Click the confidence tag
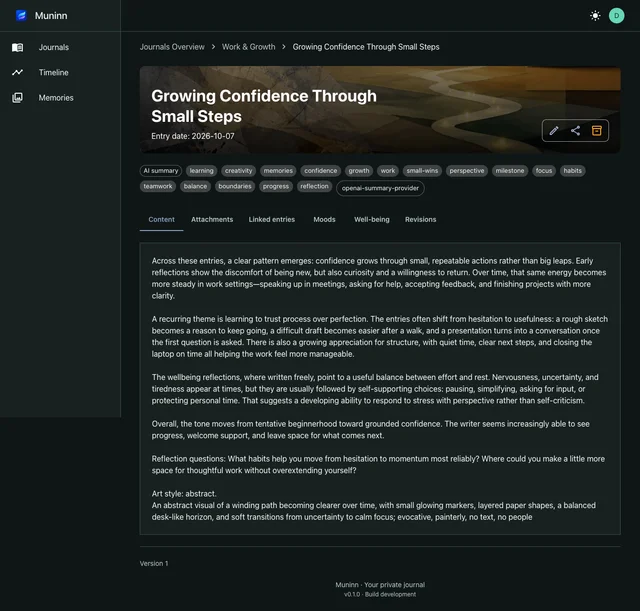 (x=320, y=171)
